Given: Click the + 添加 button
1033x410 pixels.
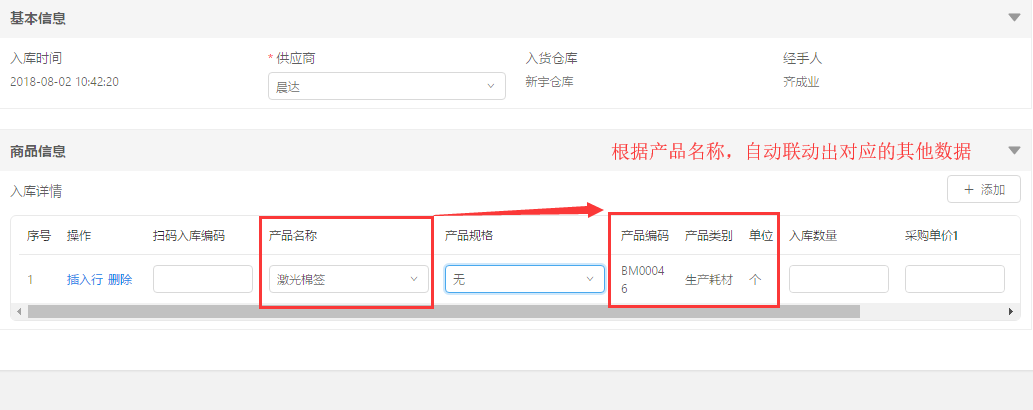Looking at the screenshot, I should point(984,190).
